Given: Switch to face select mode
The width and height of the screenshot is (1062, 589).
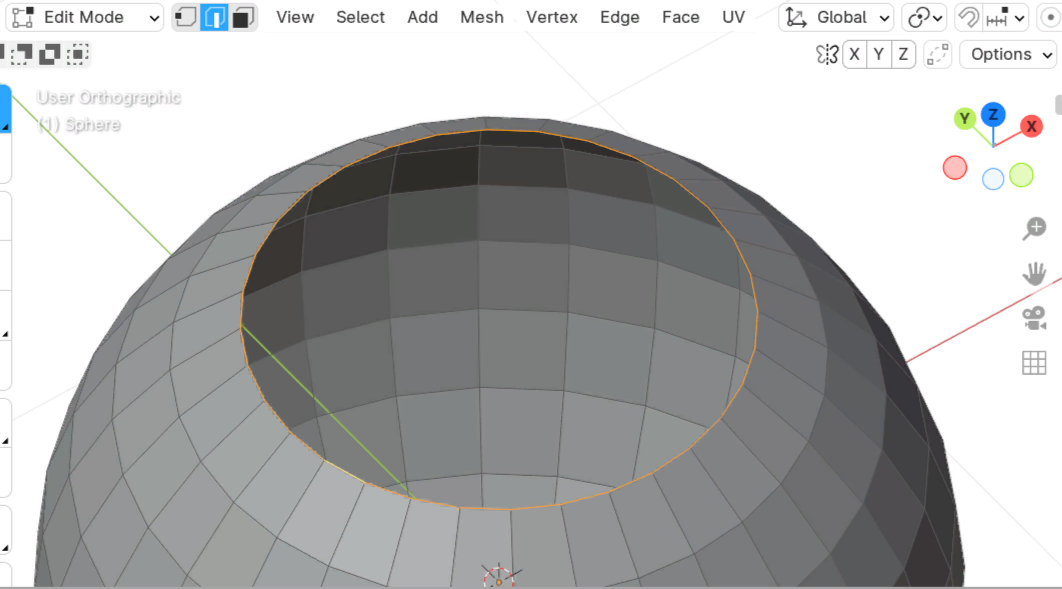Looking at the screenshot, I should tap(242, 17).
